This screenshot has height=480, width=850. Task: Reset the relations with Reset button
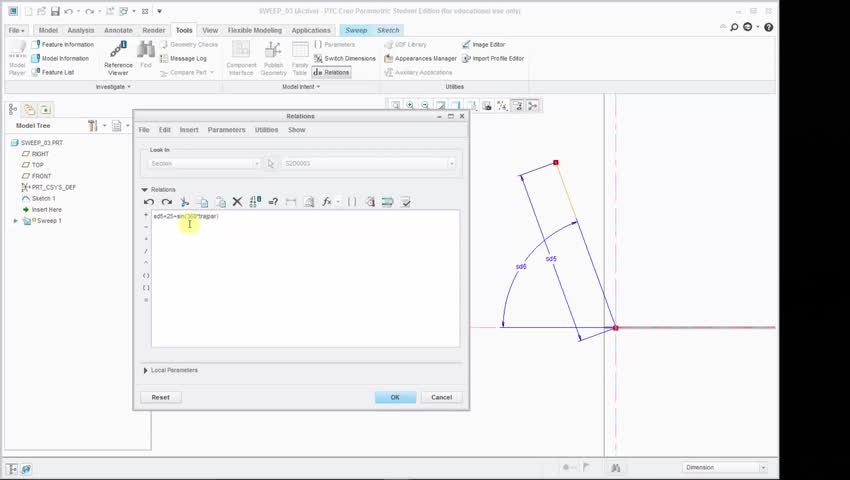click(x=160, y=398)
